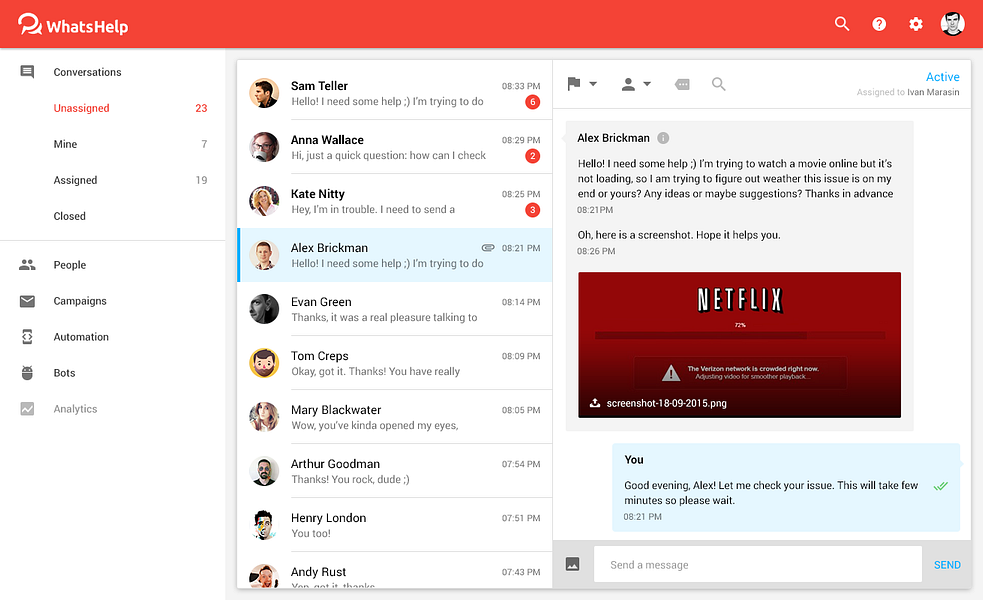The image size is (983, 600).
Task: Click Tom Creps' avatar
Action: (264, 363)
